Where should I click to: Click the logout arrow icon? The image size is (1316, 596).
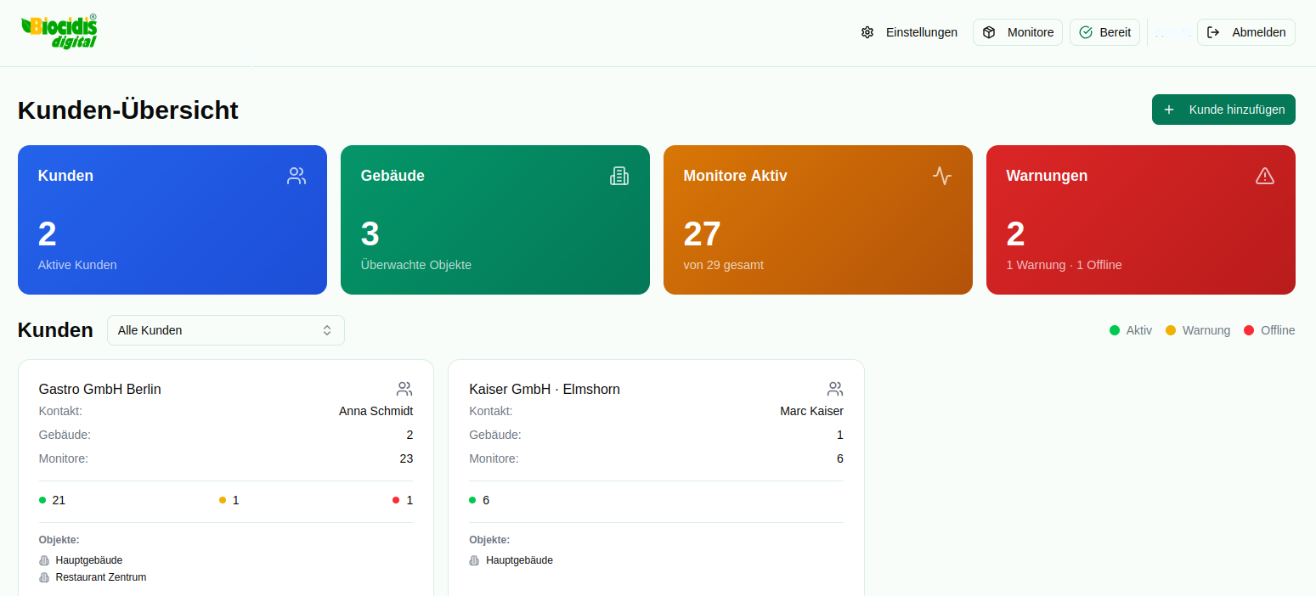(1213, 32)
